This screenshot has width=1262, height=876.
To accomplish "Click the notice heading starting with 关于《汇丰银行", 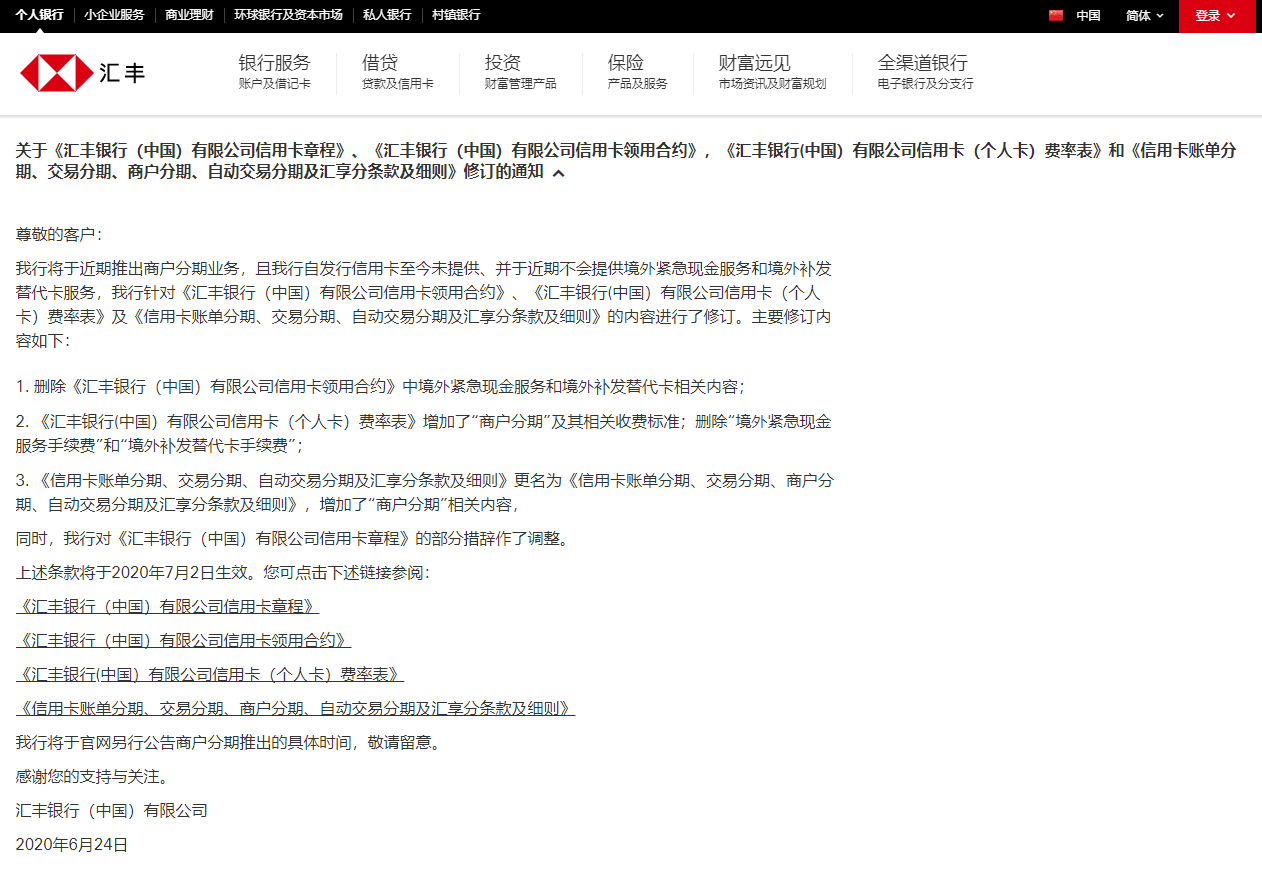I will coord(626,161).
